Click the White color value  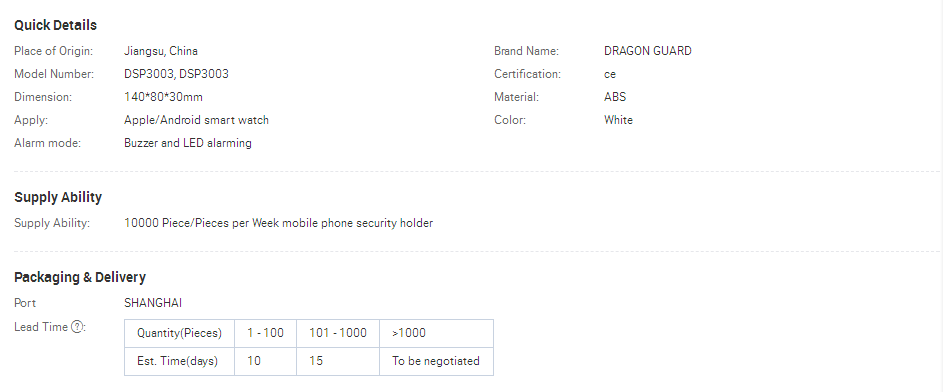tap(618, 120)
